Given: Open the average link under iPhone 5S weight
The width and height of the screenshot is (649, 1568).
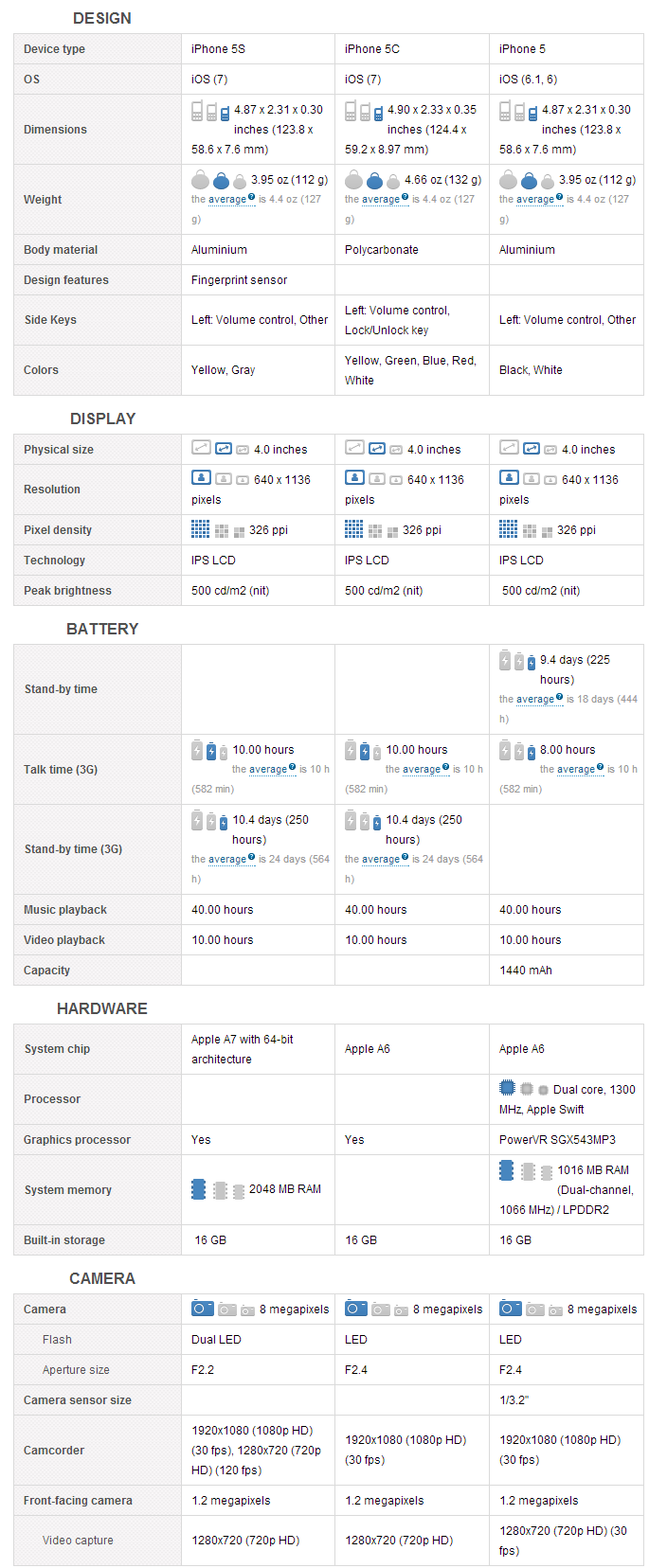Looking at the screenshot, I should coord(227,200).
